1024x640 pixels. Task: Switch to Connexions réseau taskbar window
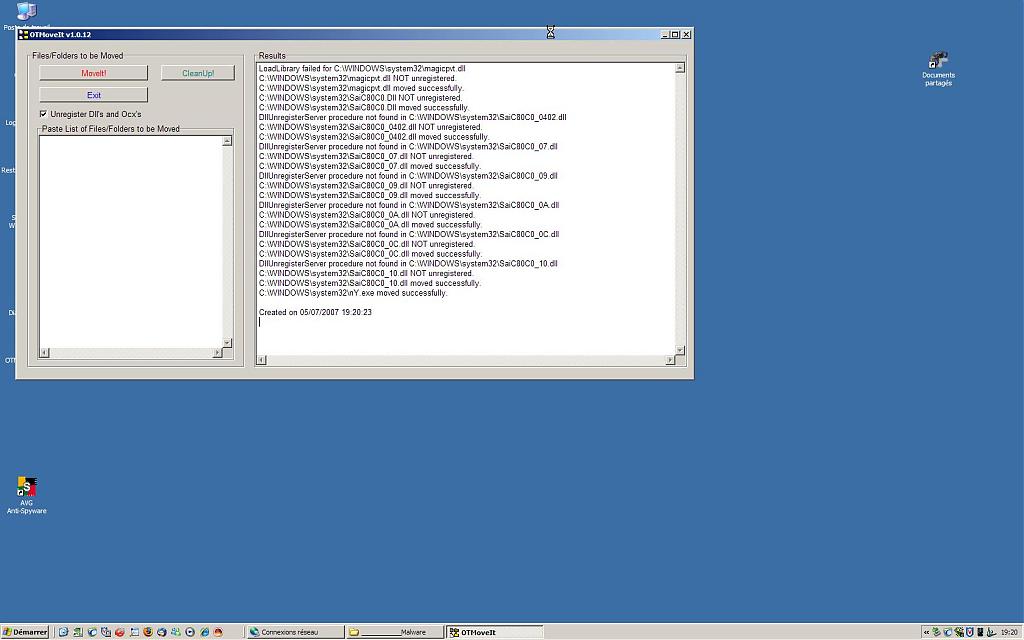coord(296,632)
